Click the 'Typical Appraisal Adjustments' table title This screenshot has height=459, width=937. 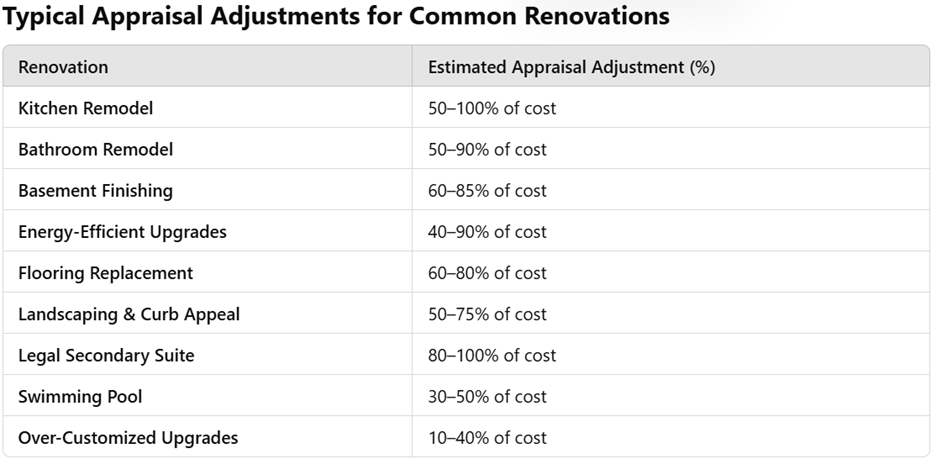[x=336, y=17]
